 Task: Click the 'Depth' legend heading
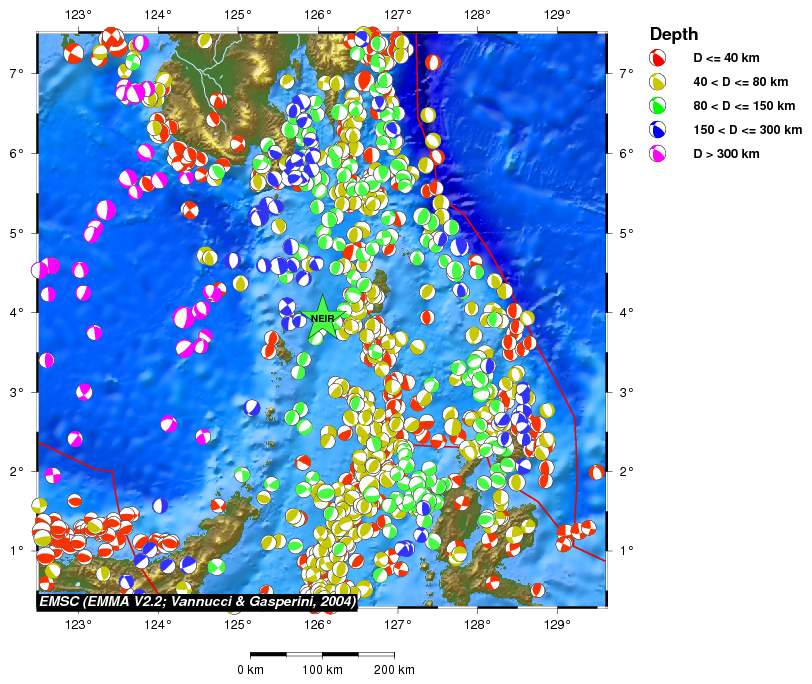(x=674, y=33)
